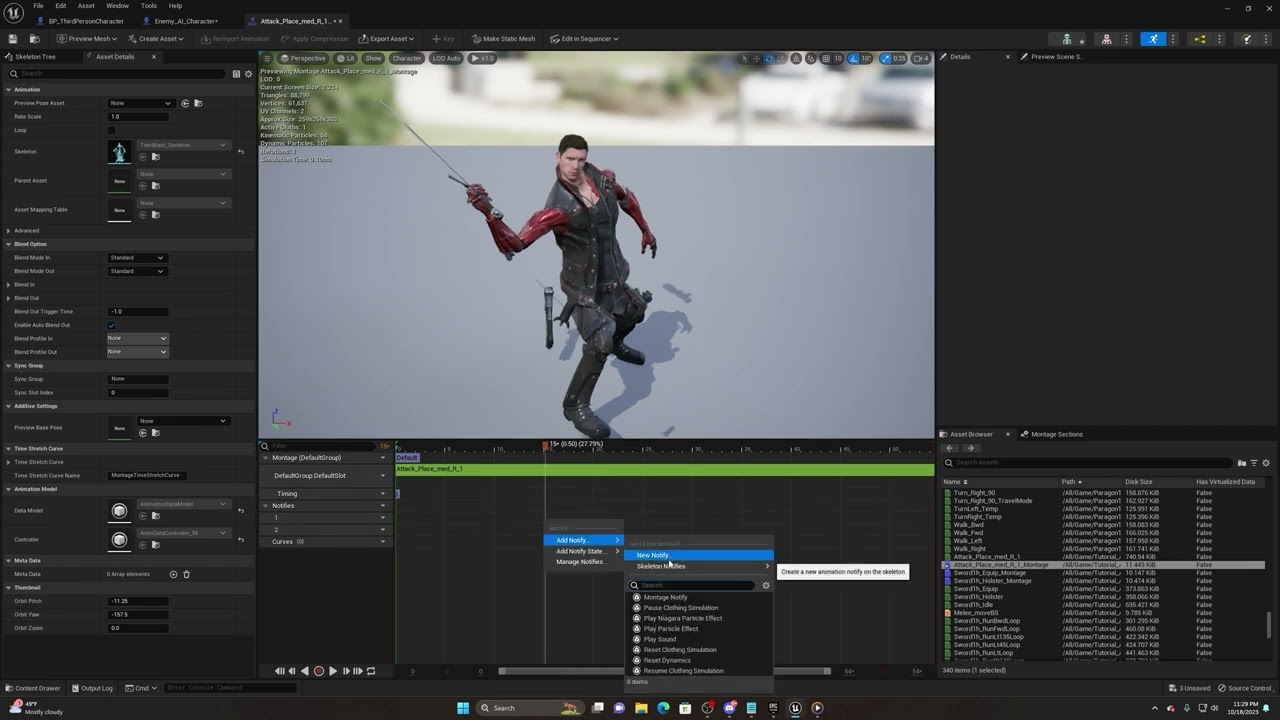The image size is (1280, 720).
Task: Click the timeline playhead marker
Action: (545, 445)
